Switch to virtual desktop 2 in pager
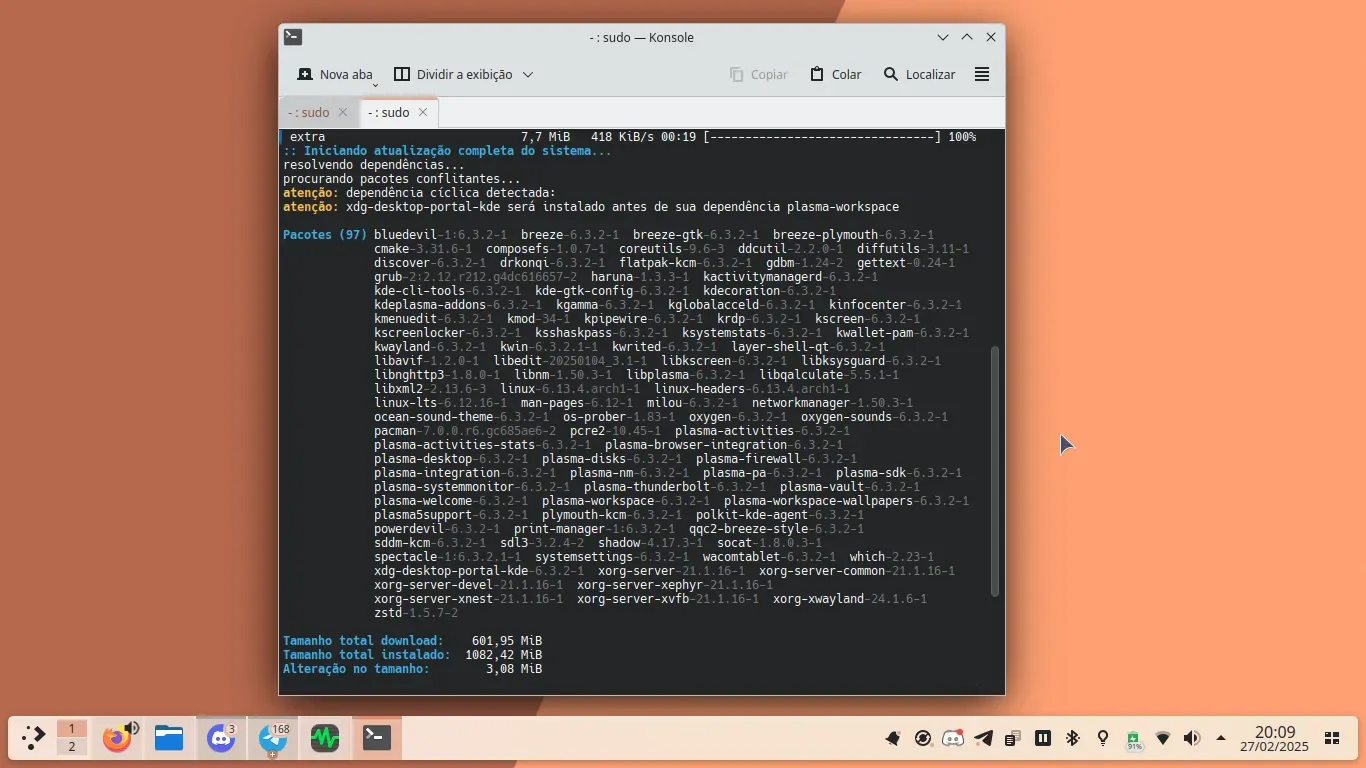 (x=71, y=747)
